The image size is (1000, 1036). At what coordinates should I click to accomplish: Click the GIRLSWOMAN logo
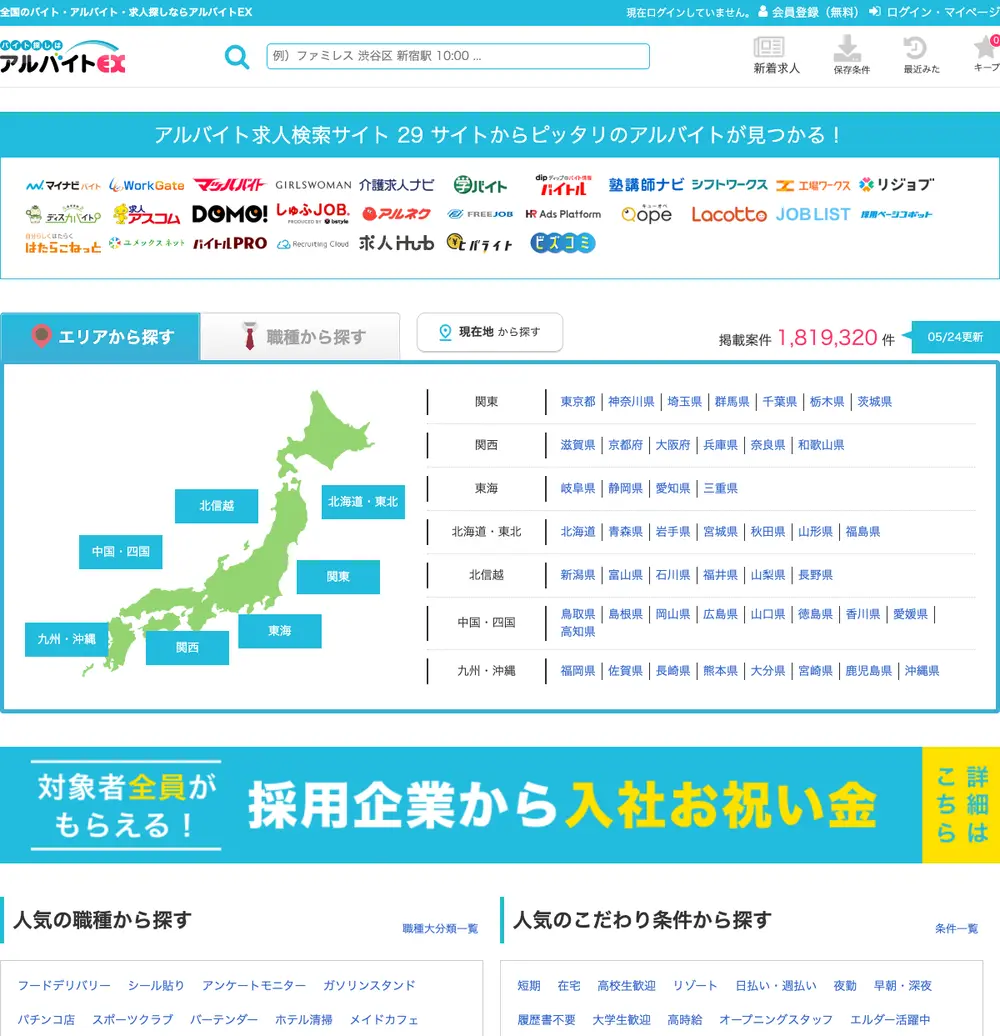coord(313,185)
